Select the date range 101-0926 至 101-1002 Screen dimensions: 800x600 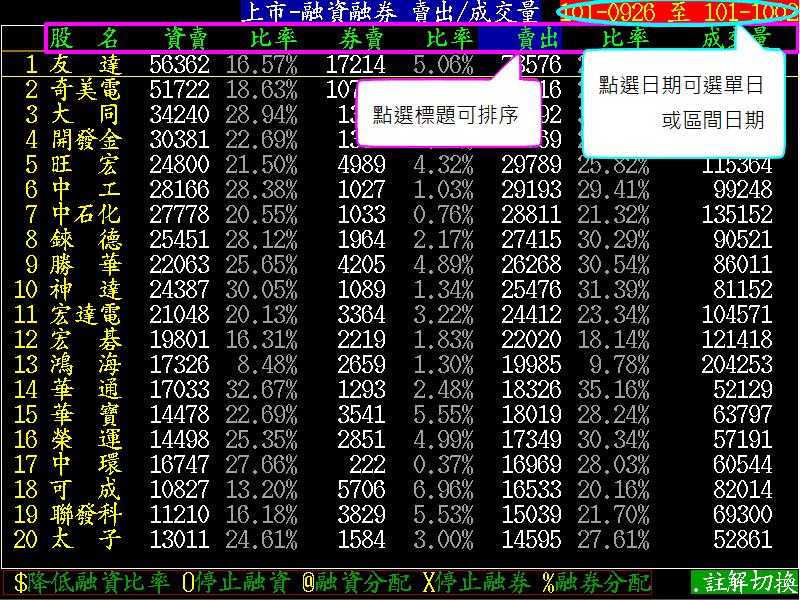(676, 12)
